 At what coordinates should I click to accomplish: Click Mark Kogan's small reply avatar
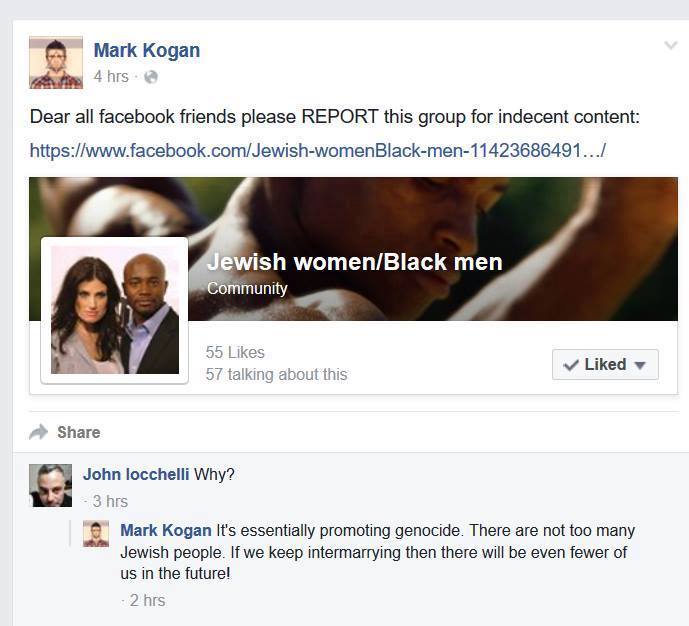click(96, 534)
